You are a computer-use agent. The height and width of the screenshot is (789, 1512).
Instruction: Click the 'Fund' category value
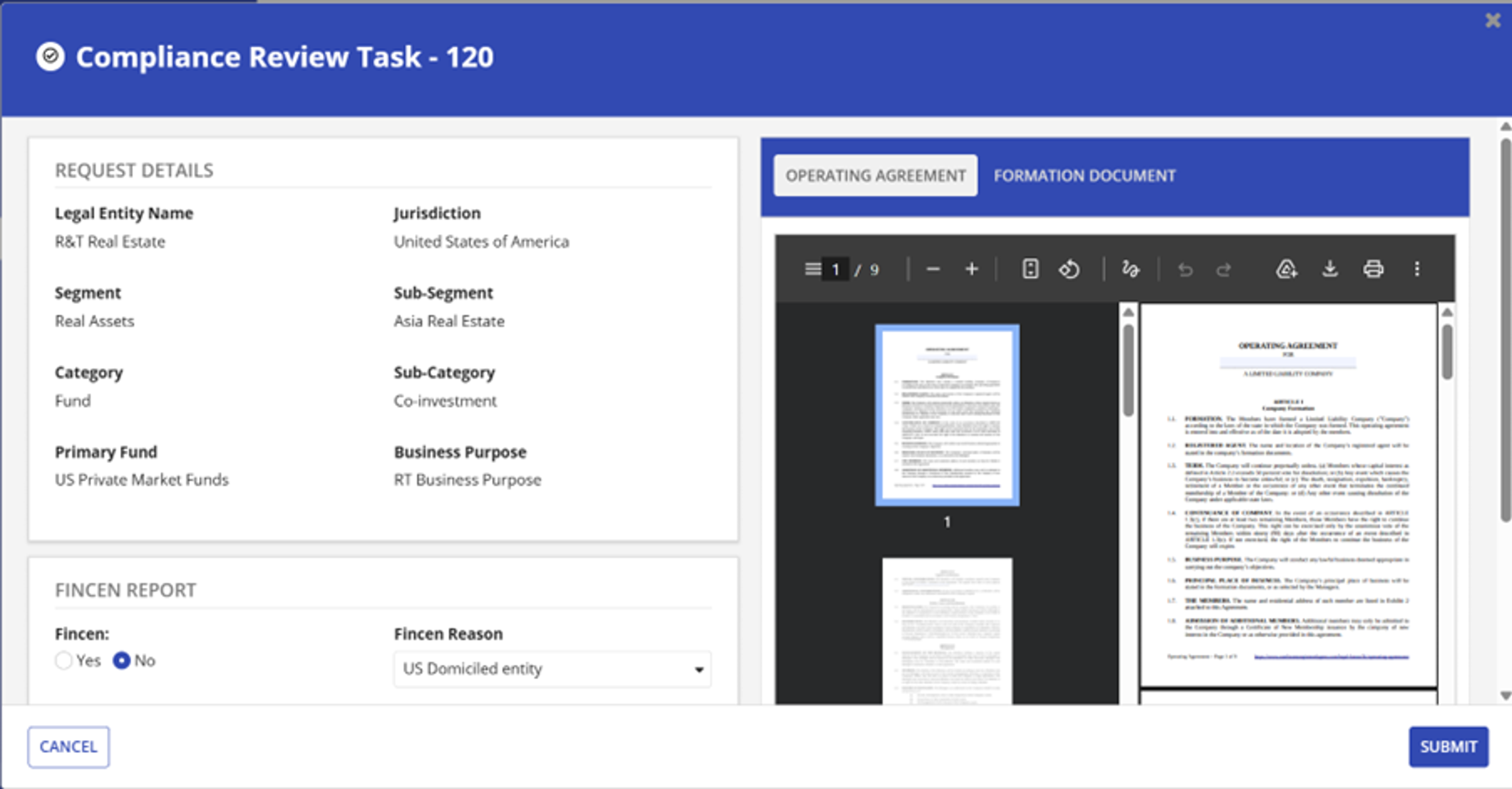(73, 401)
